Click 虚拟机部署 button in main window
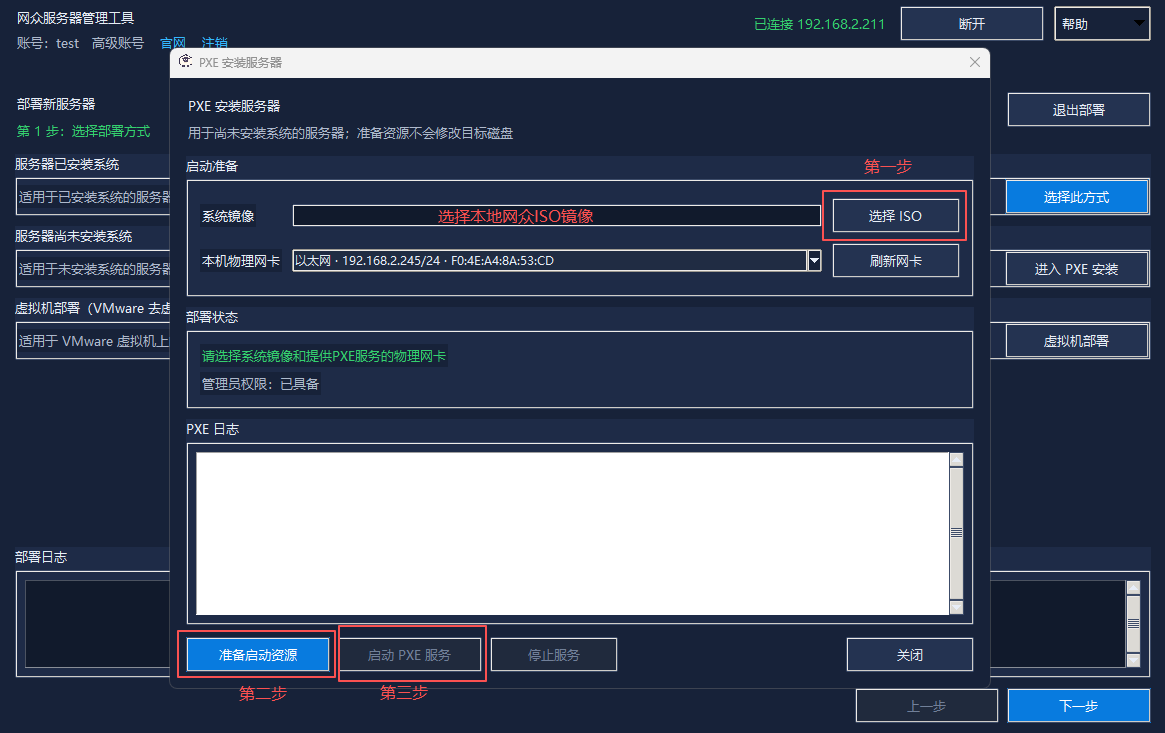This screenshot has height=733, width=1165. (x=1077, y=341)
